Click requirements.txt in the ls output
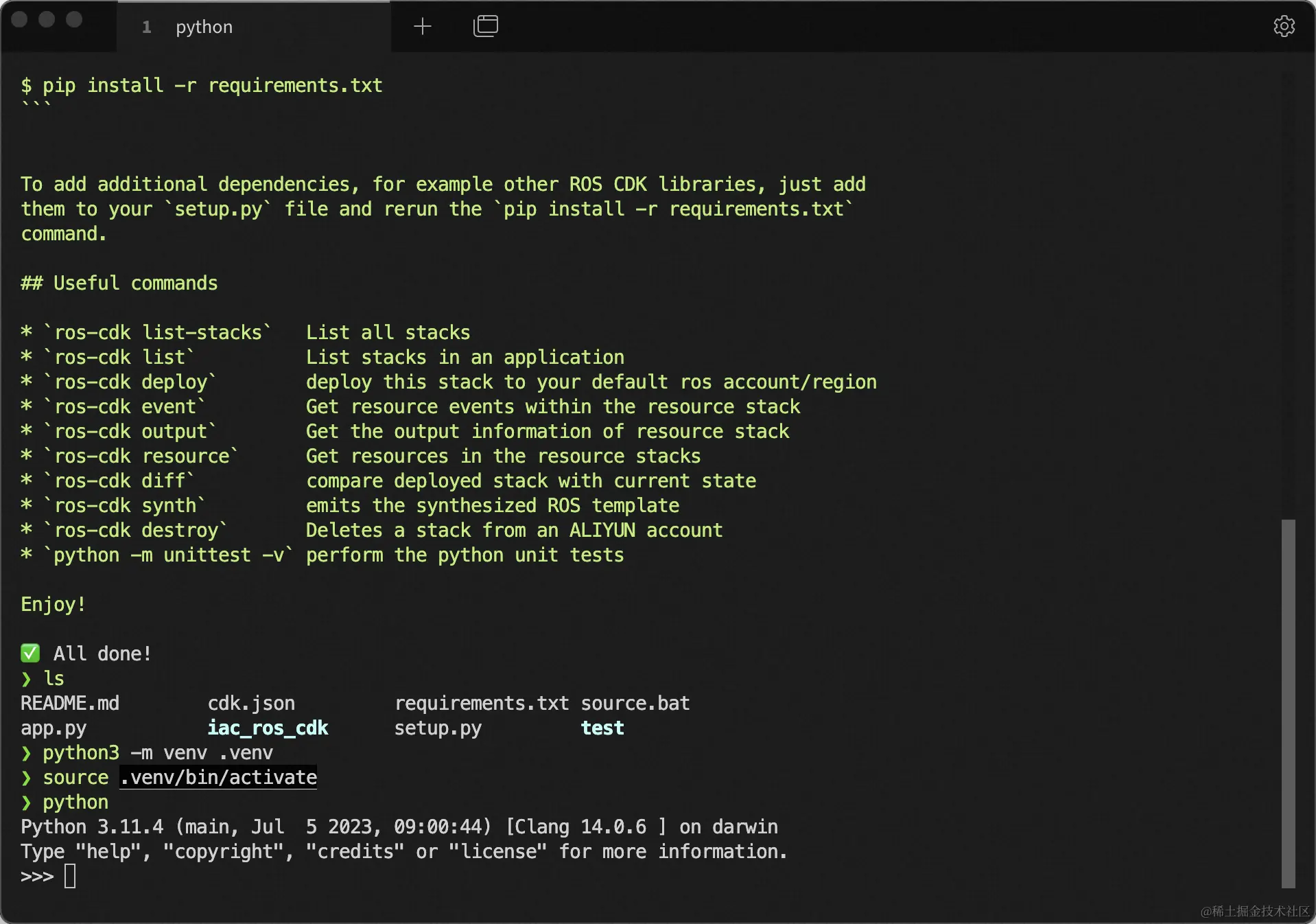The width and height of the screenshot is (1316, 924). (x=482, y=704)
